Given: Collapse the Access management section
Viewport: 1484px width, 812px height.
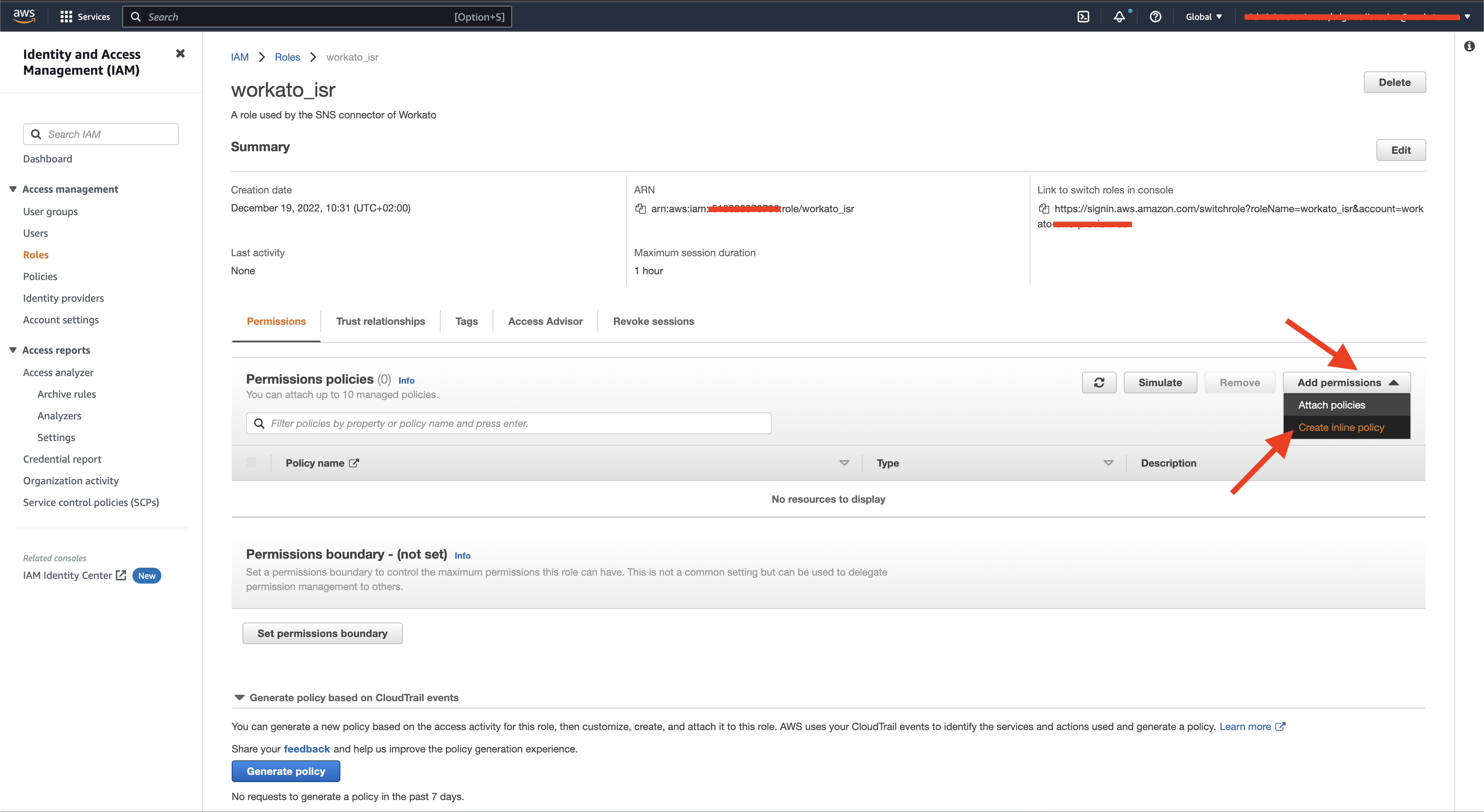Looking at the screenshot, I should click(13, 189).
